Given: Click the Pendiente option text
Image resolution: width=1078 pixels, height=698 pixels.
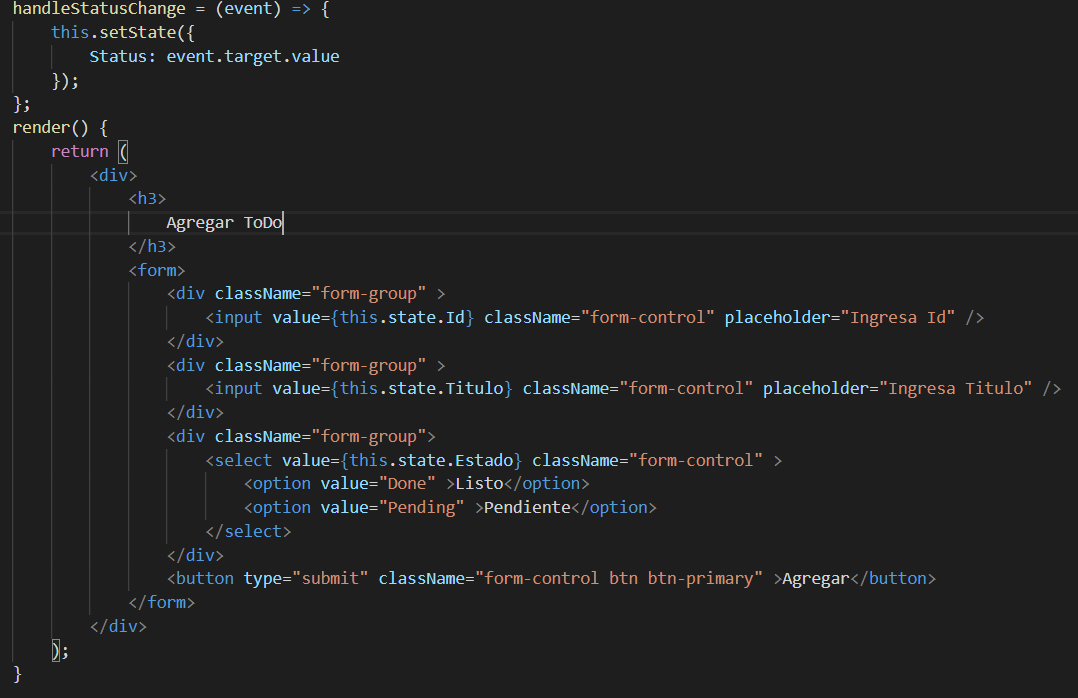Looking at the screenshot, I should (x=527, y=508).
